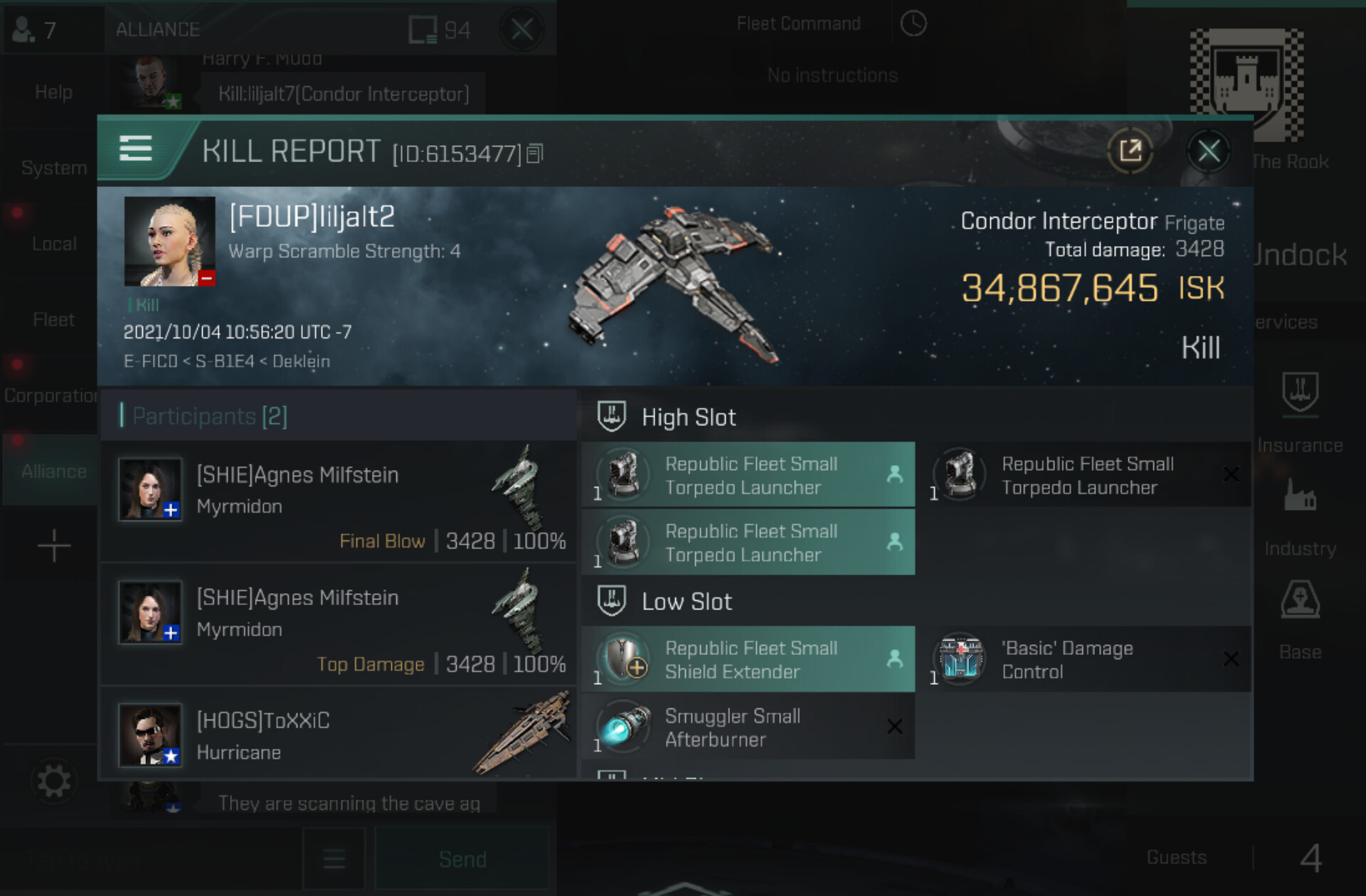Open Agnes Milfstein Final Blow entry
1366x896 pixels.
click(339, 502)
